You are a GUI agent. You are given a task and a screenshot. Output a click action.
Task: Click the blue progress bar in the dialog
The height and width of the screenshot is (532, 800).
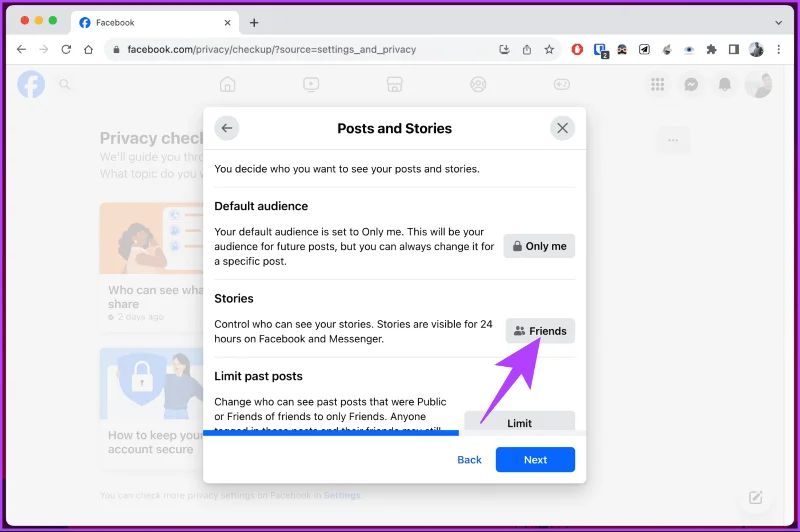tap(331, 433)
